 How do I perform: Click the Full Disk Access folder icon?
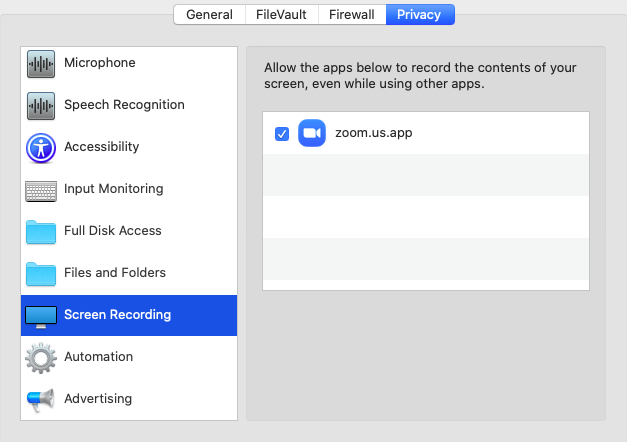coord(41,232)
